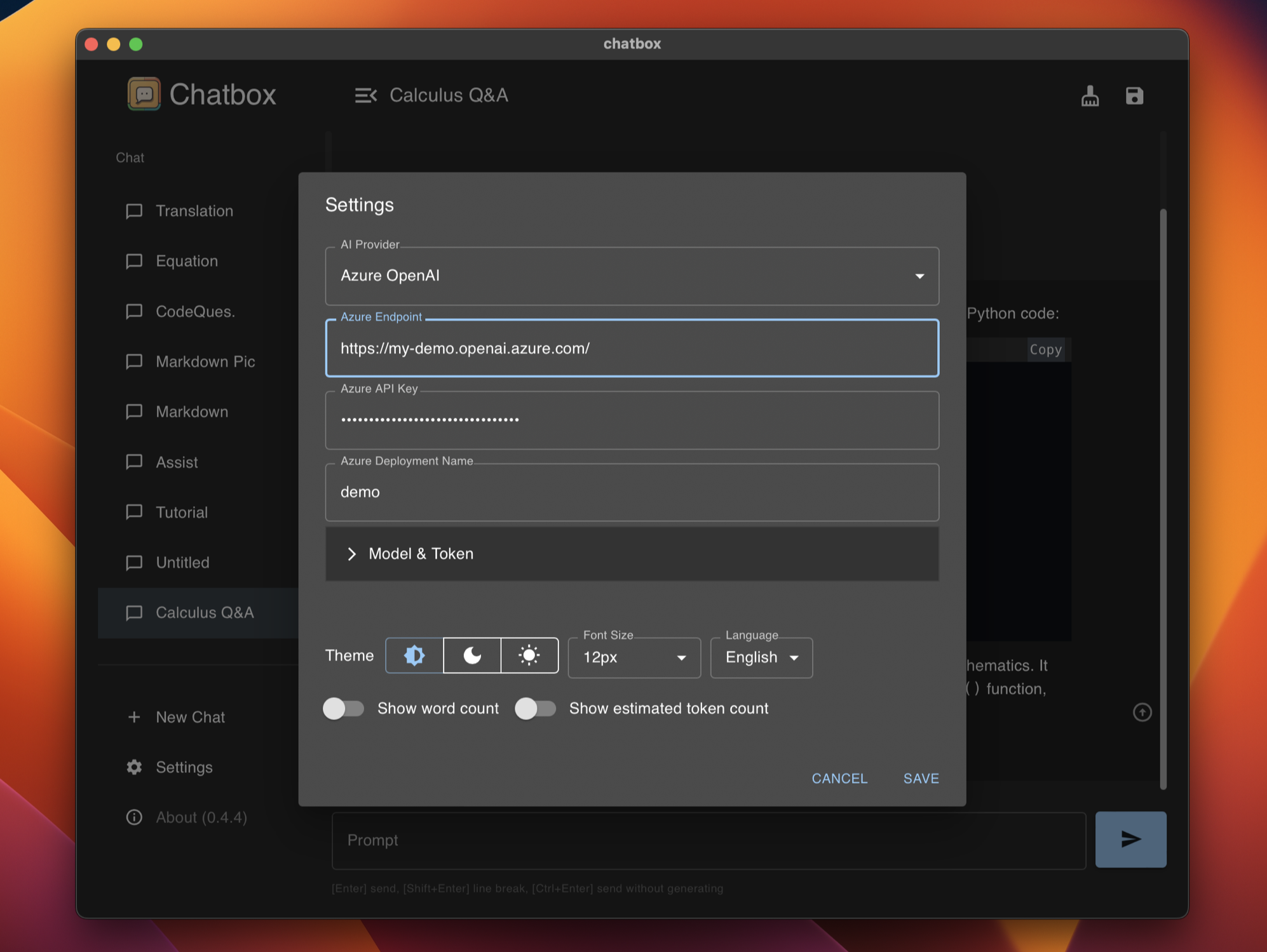The image size is (1267, 952).
Task: Open the Assist chat
Action: pyautogui.click(x=198, y=462)
